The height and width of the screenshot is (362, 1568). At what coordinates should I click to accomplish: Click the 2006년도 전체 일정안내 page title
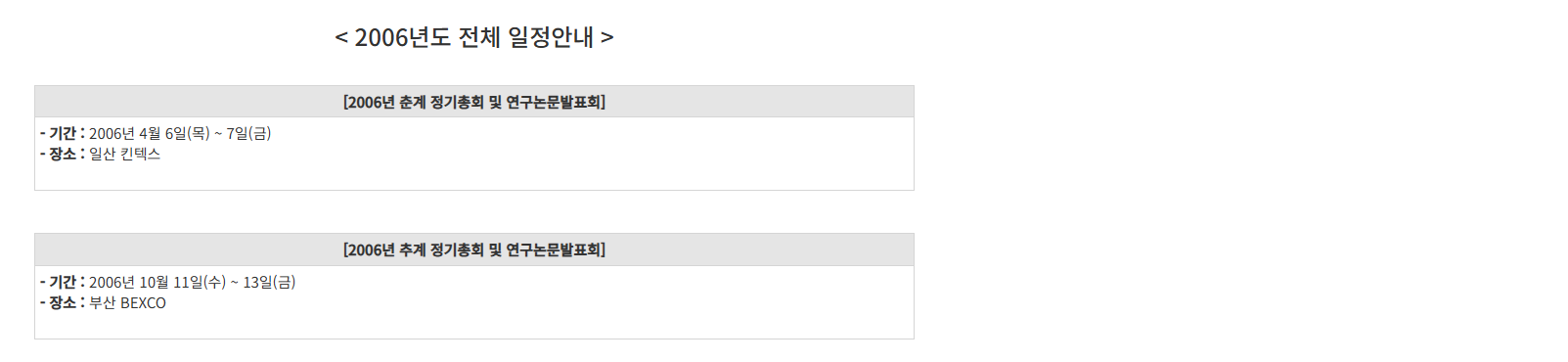[x=474, y=37]
